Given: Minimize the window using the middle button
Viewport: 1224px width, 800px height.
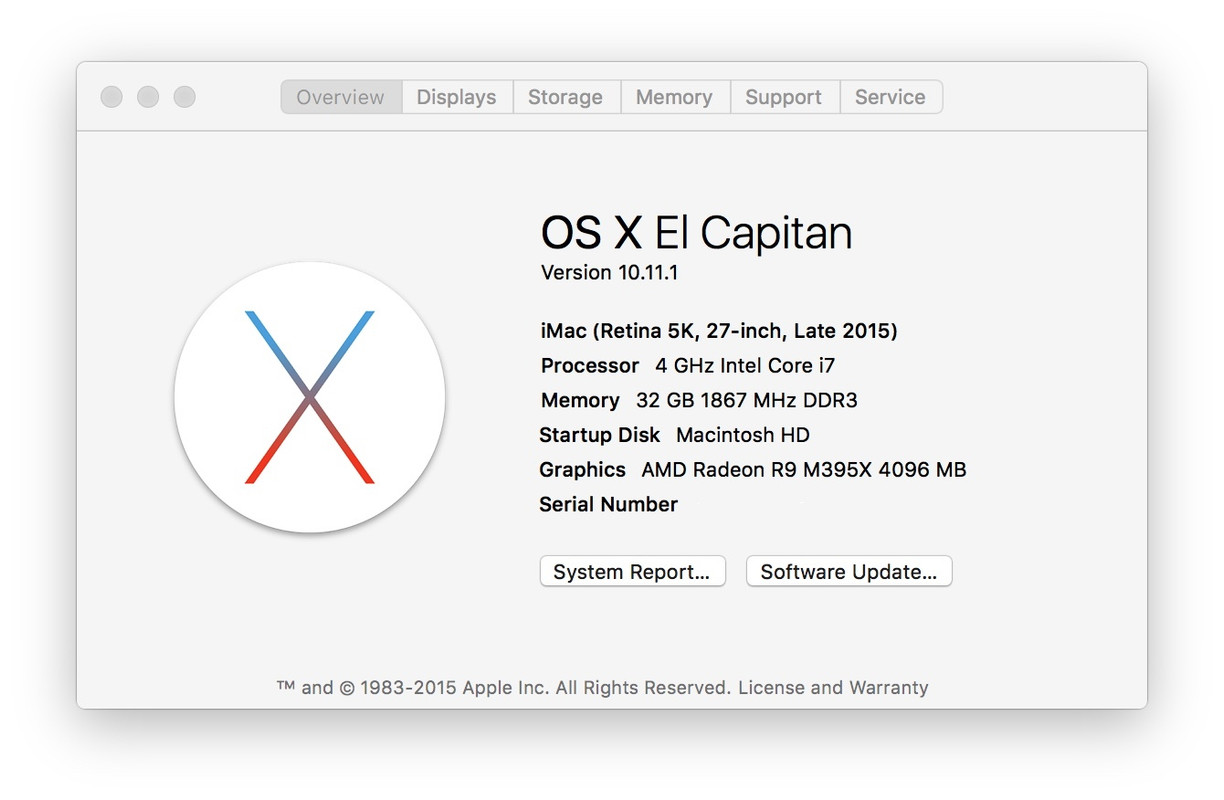Looking at the screenshot, I should pyautogui.click(x=148, y=97).
